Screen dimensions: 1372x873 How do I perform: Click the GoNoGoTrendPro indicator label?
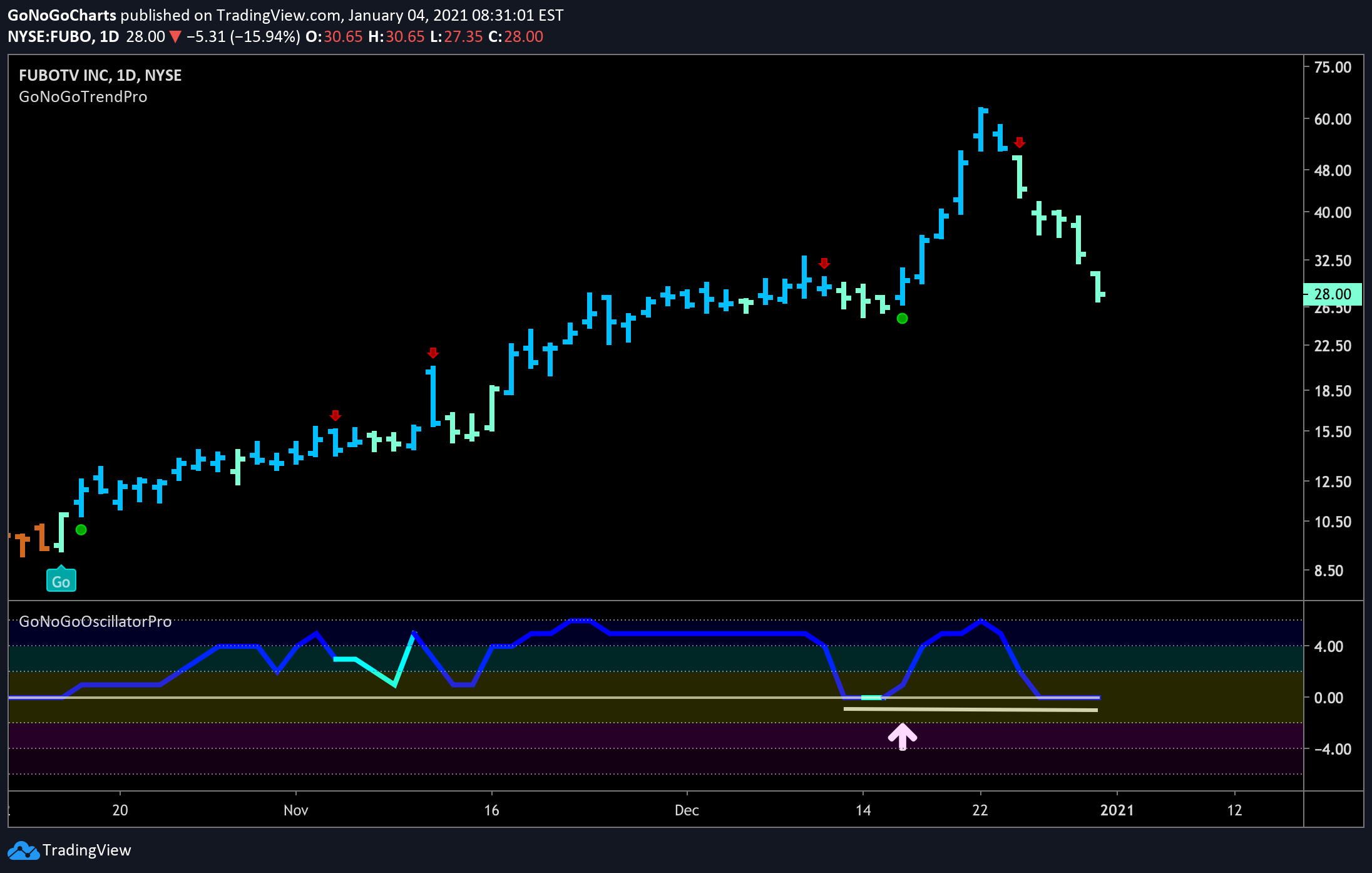point(83,96)
